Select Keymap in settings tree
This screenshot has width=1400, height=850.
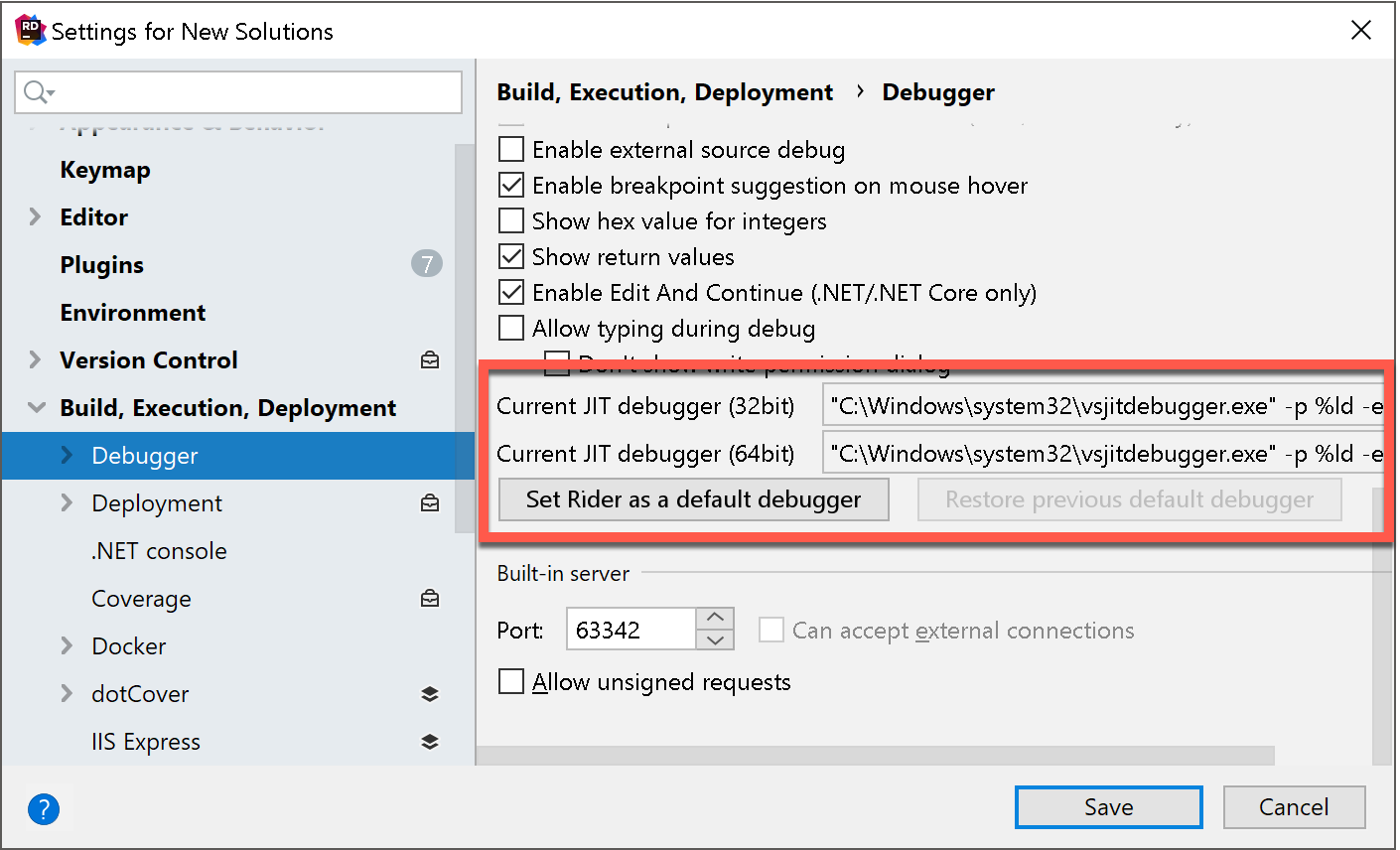[105, 170]
